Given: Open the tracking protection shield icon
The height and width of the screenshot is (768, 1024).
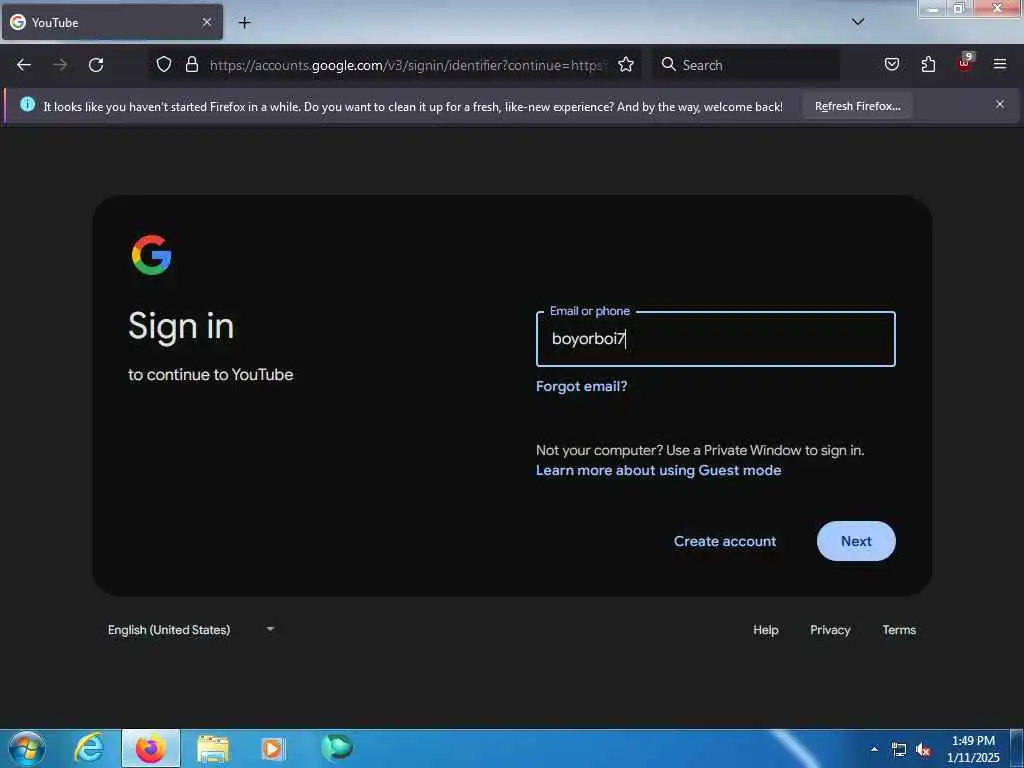Looking at the screenshot, I should (164, 64).
